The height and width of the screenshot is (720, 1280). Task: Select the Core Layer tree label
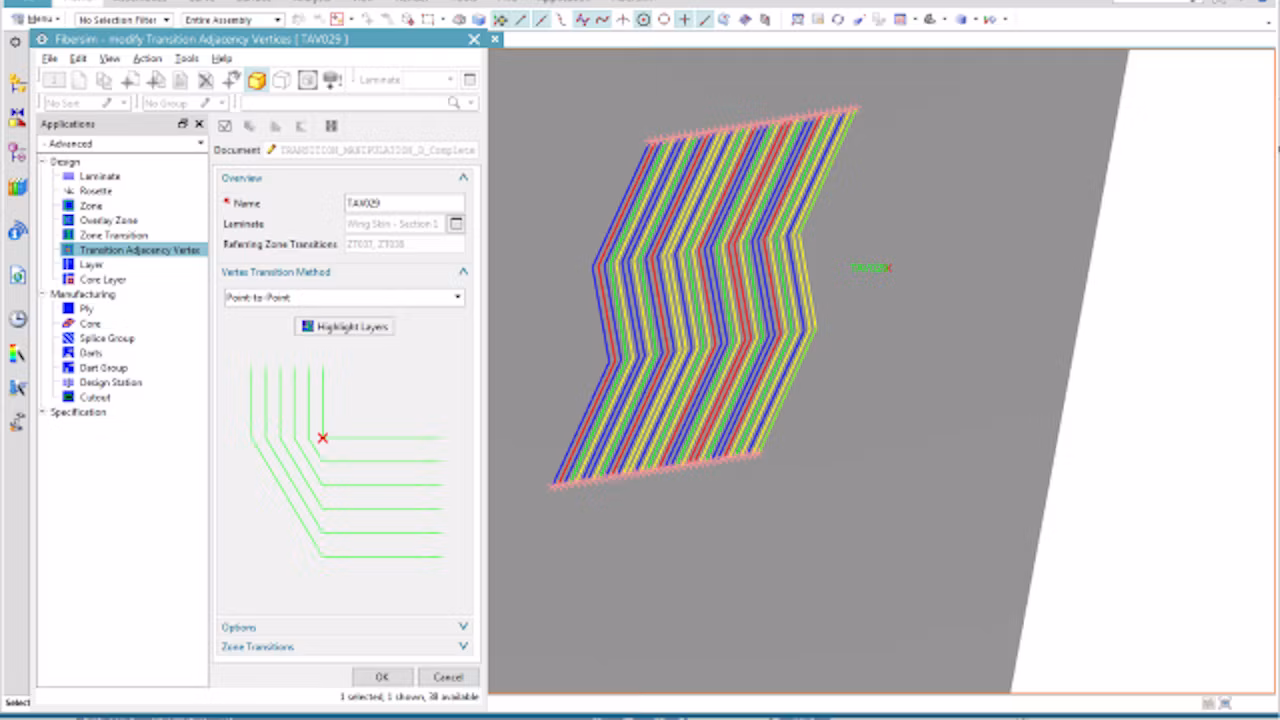click(102, 280)
